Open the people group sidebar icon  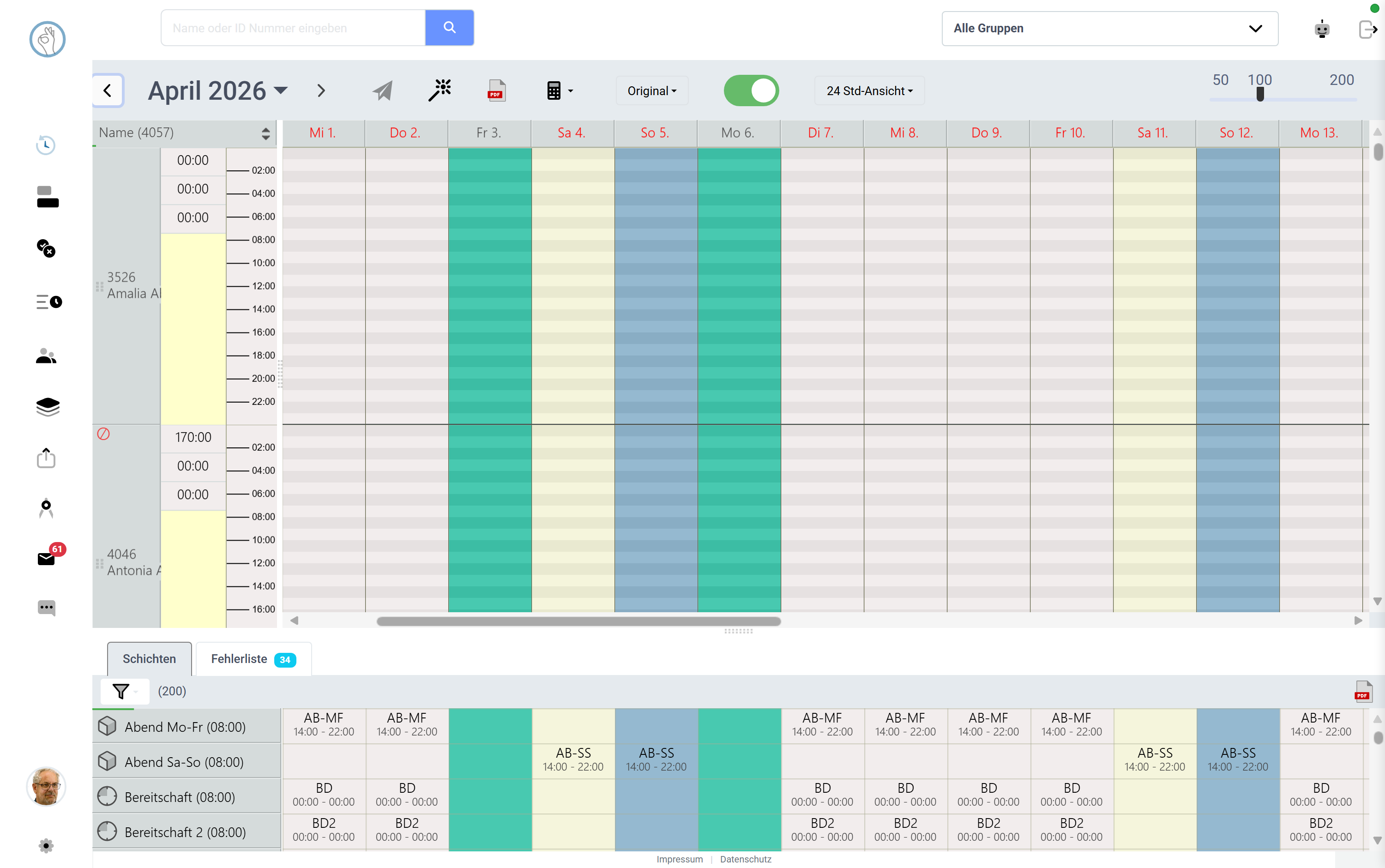[x=46, y=356]
